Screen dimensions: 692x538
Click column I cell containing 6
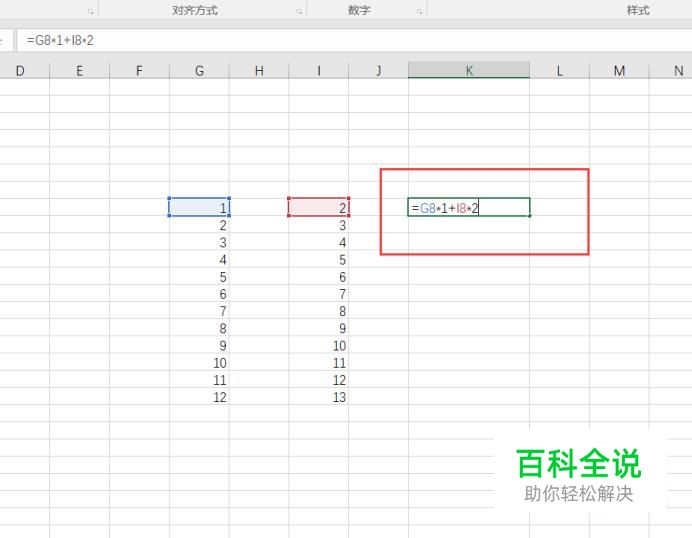tap(319, 277)
